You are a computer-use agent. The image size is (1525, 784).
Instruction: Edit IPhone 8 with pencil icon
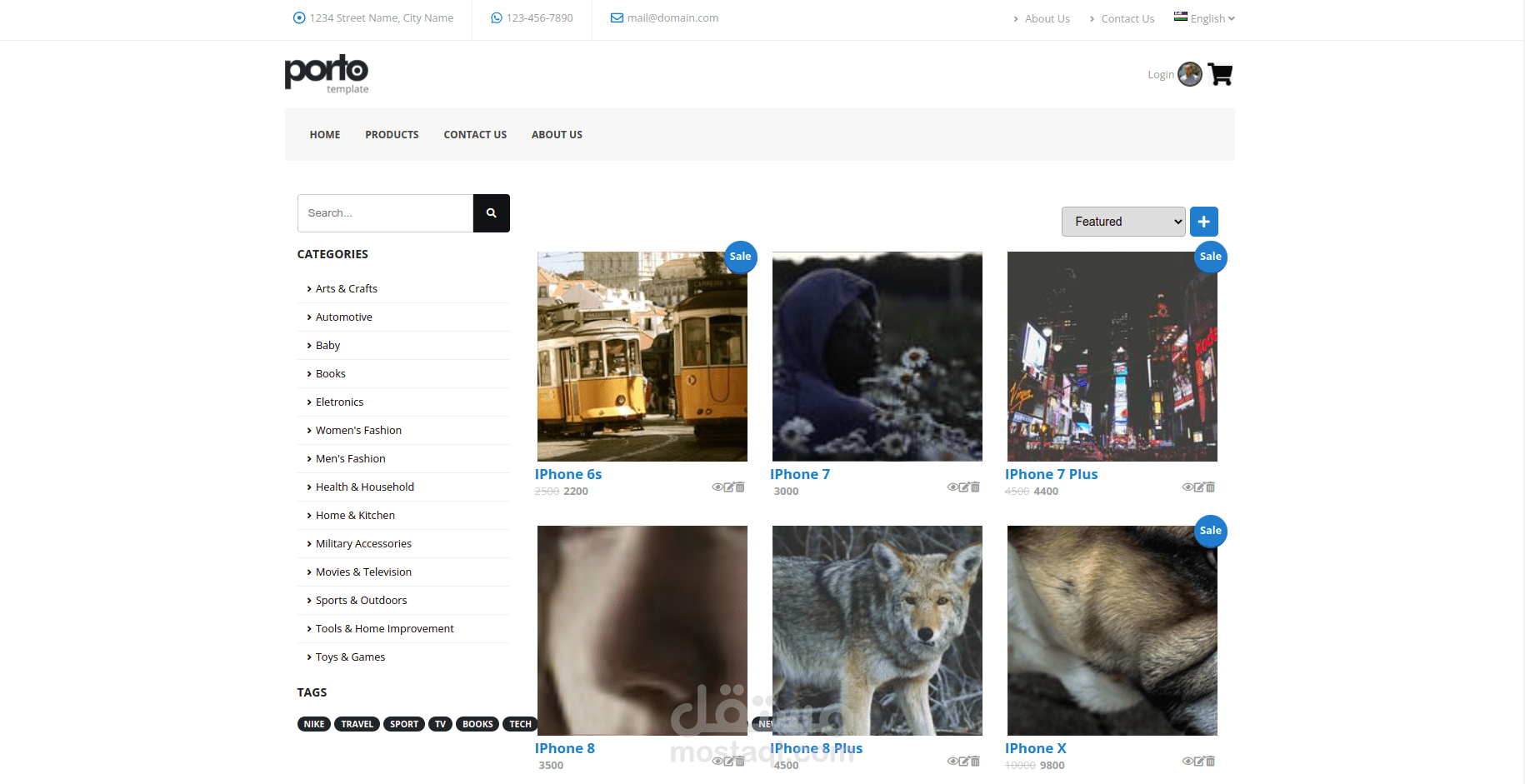point(728,762)
